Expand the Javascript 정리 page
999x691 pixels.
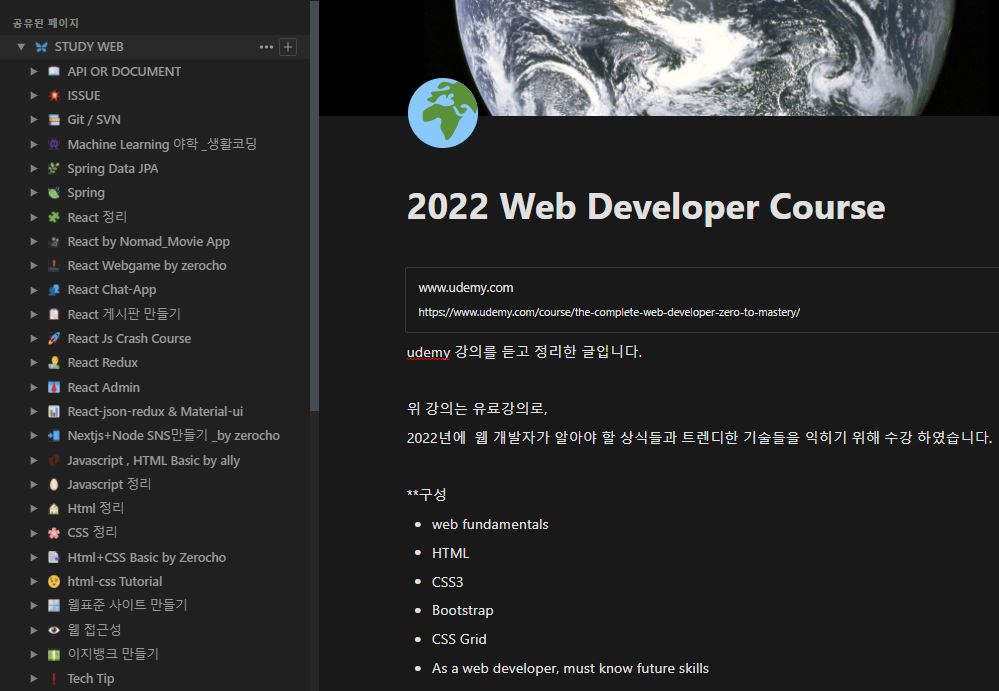[x=34, y=485]
